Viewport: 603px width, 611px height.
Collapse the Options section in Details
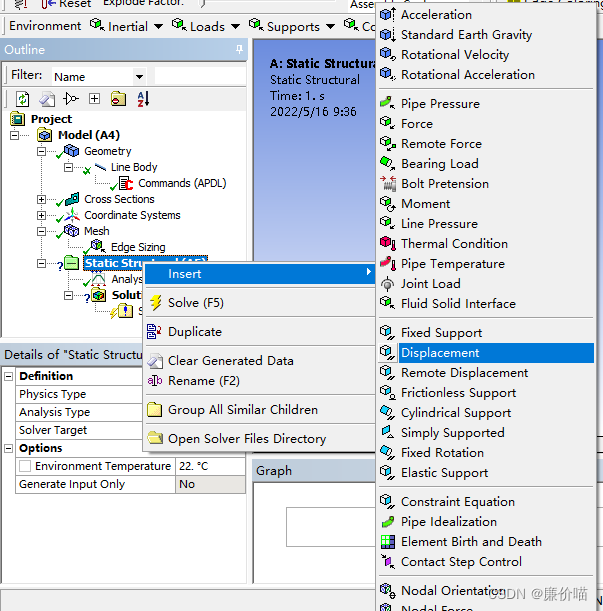coord(9,448)
